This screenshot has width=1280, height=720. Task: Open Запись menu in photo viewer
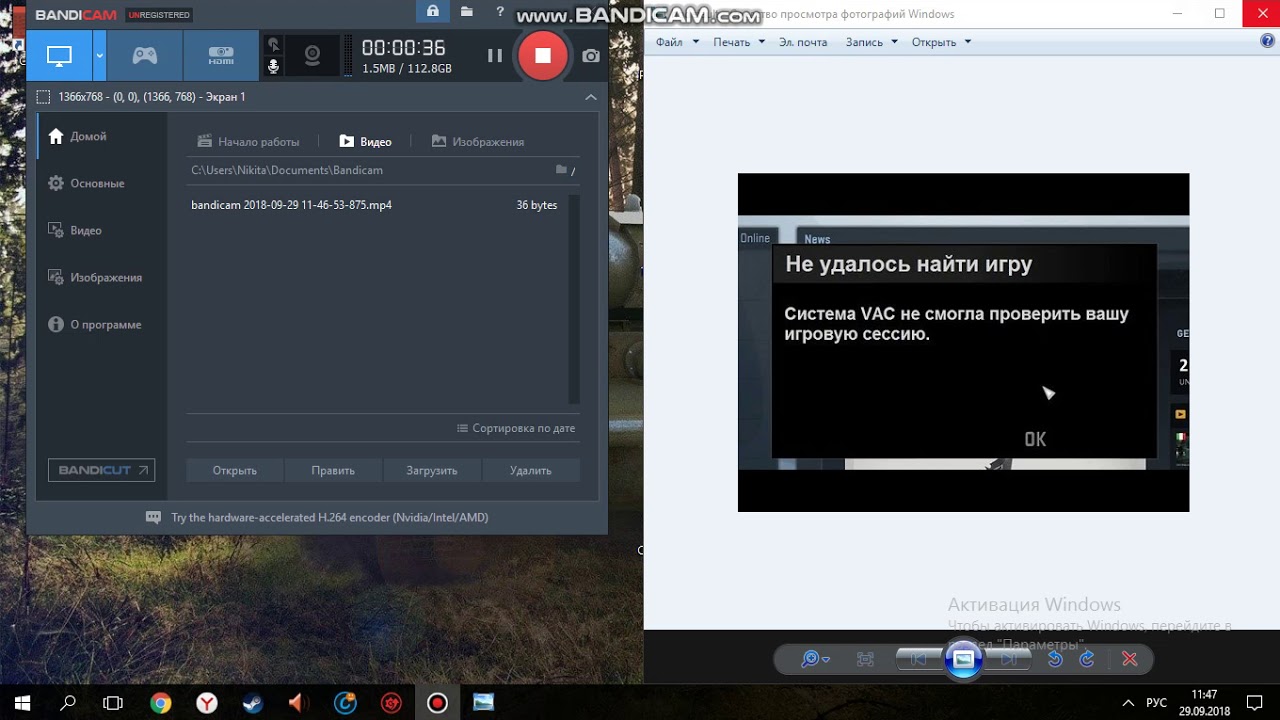pyautogui.click(x=871, y=42)
